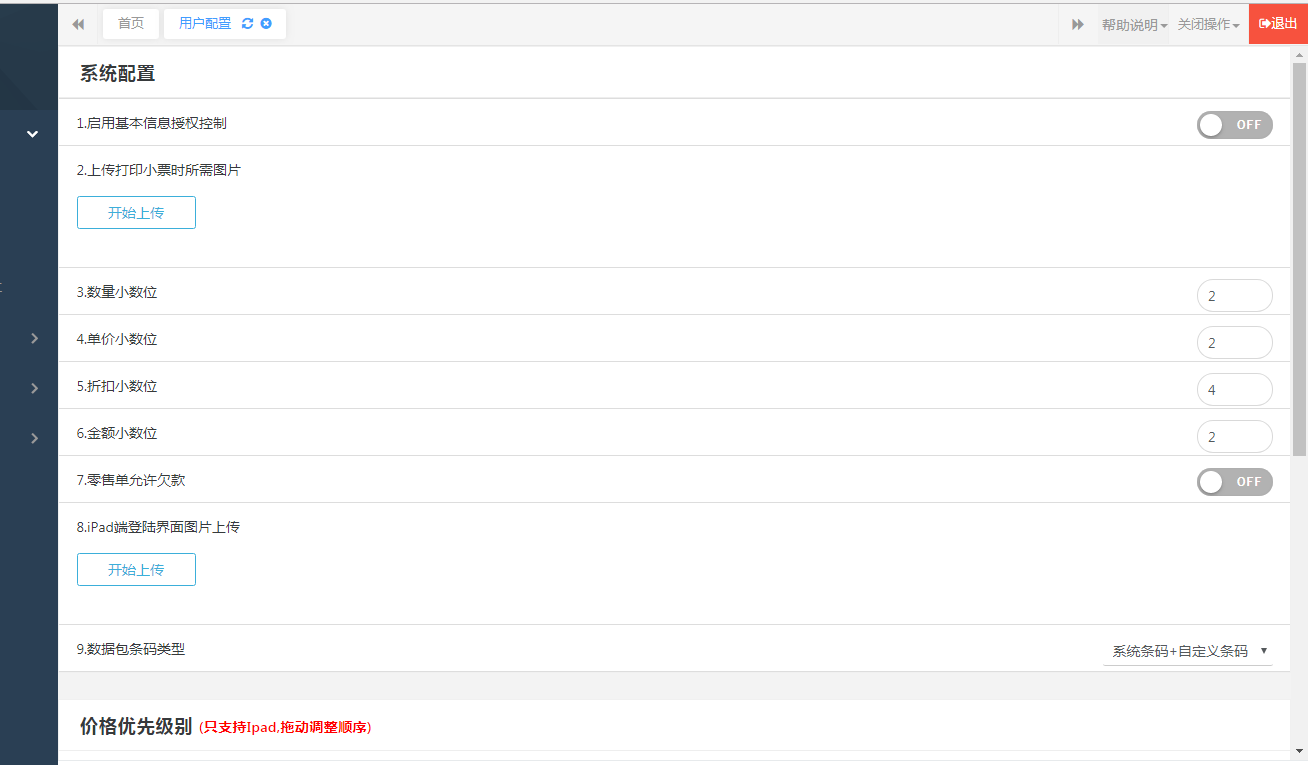The image size is (1308, 765).
Task: Click the scrollbar down arrow
Action: click(x=1299, y=750)
